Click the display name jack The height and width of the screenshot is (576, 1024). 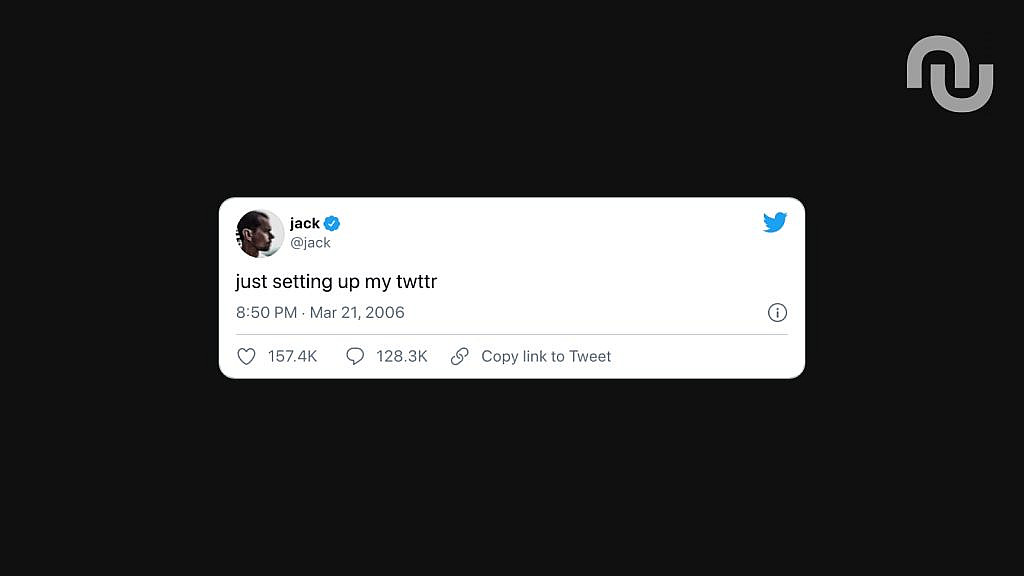[x=305, y=223]
